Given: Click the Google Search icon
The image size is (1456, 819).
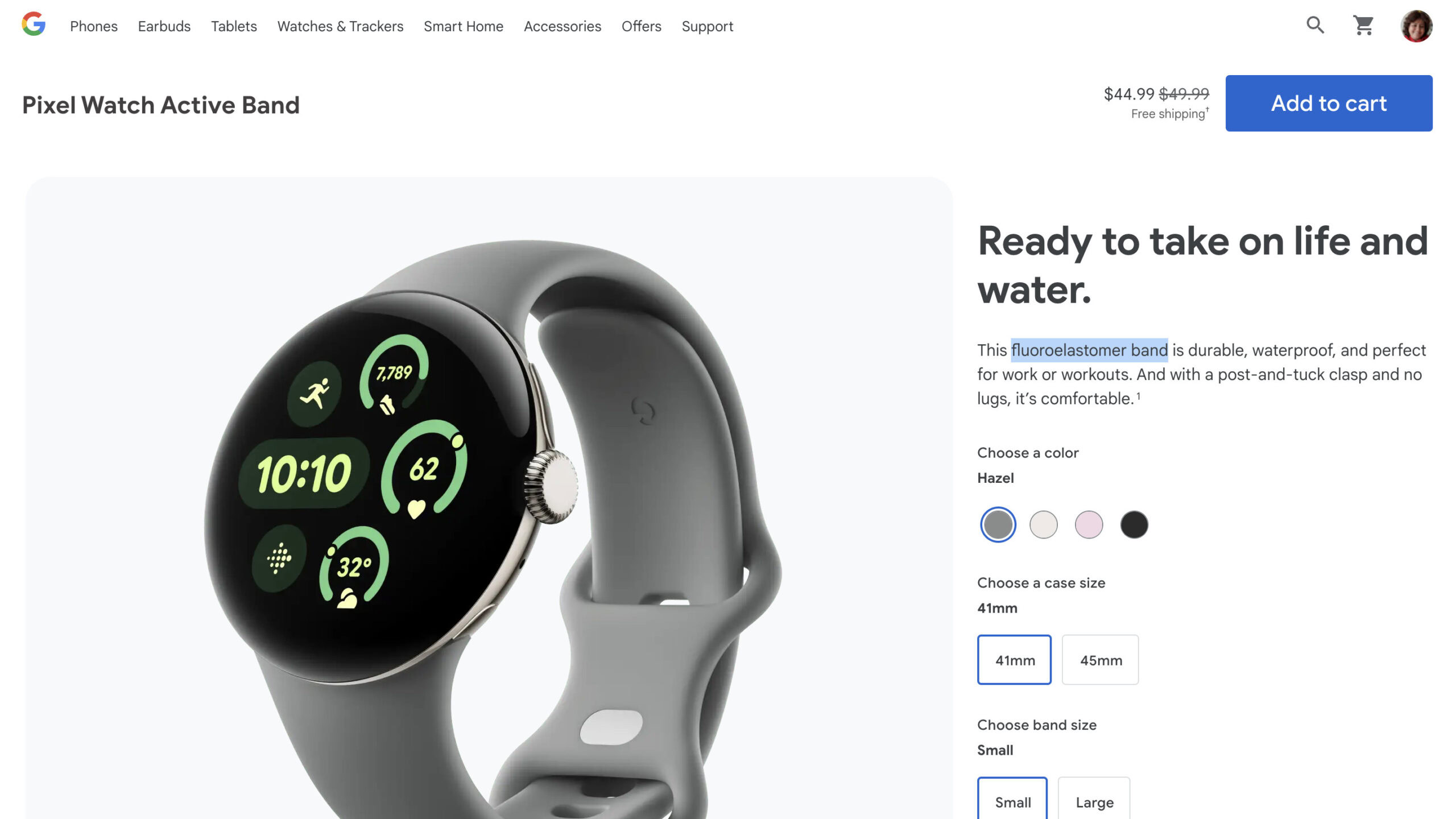Looking at the screenshot, I should (x=1315, y=25).
